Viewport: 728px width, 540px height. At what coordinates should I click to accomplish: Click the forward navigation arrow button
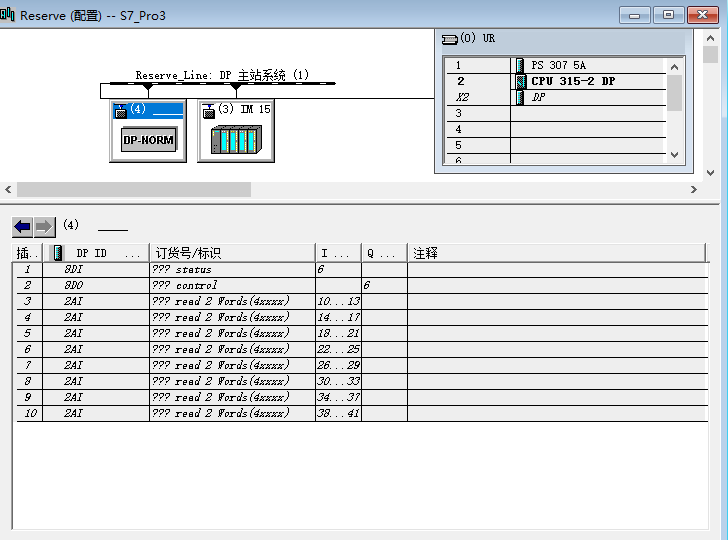pos(45,226)
